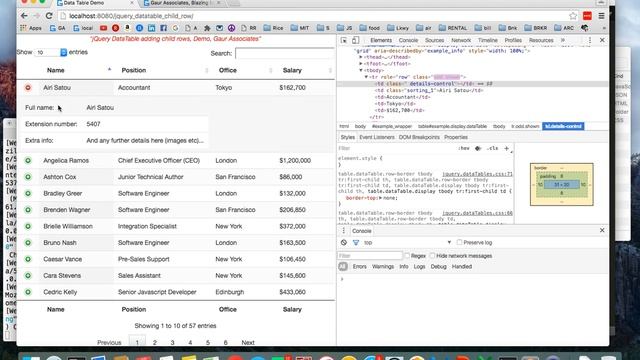Show more DevTools tabs via the chevron
This screenshot has width=640, height=360.
click(563, 40)
